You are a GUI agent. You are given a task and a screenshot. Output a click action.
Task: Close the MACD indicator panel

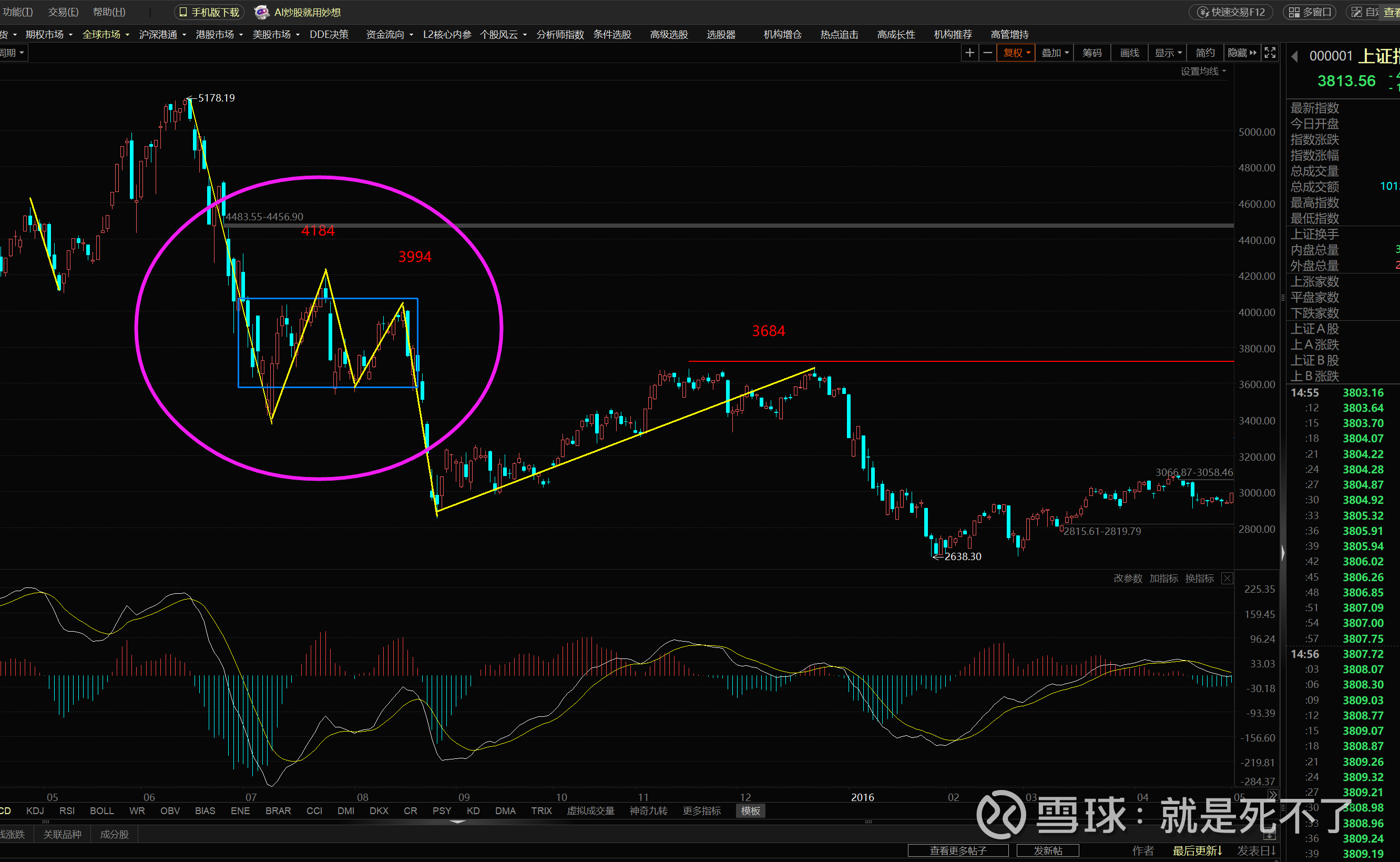[x=1228, y=579]
